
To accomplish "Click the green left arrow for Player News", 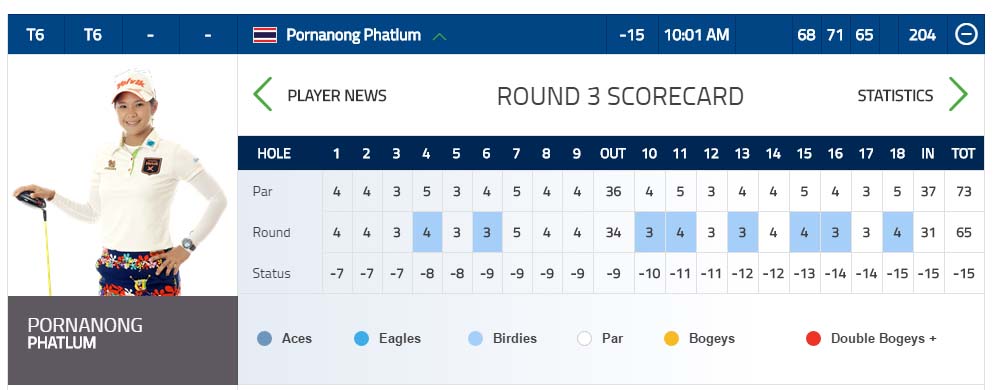I will (x=263, y=95).
